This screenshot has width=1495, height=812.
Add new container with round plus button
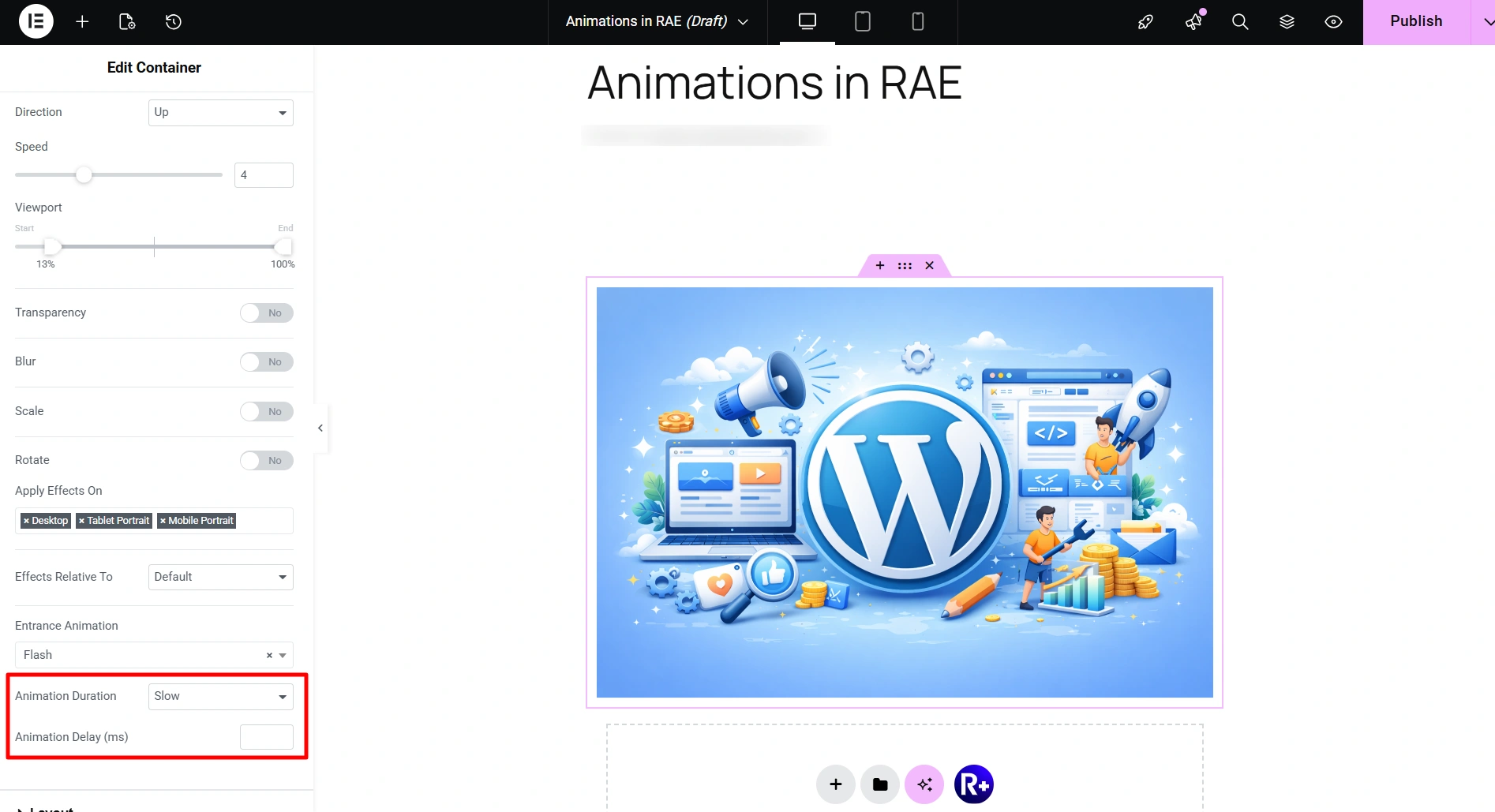tap(836, 784)
